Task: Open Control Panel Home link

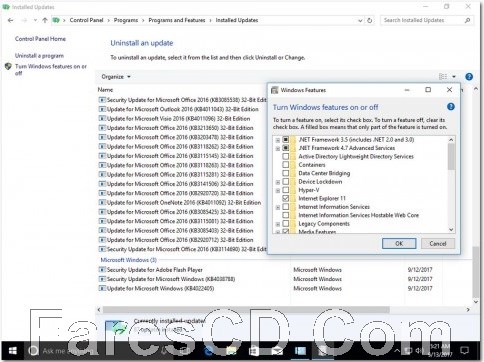Action: pos(40,39)
